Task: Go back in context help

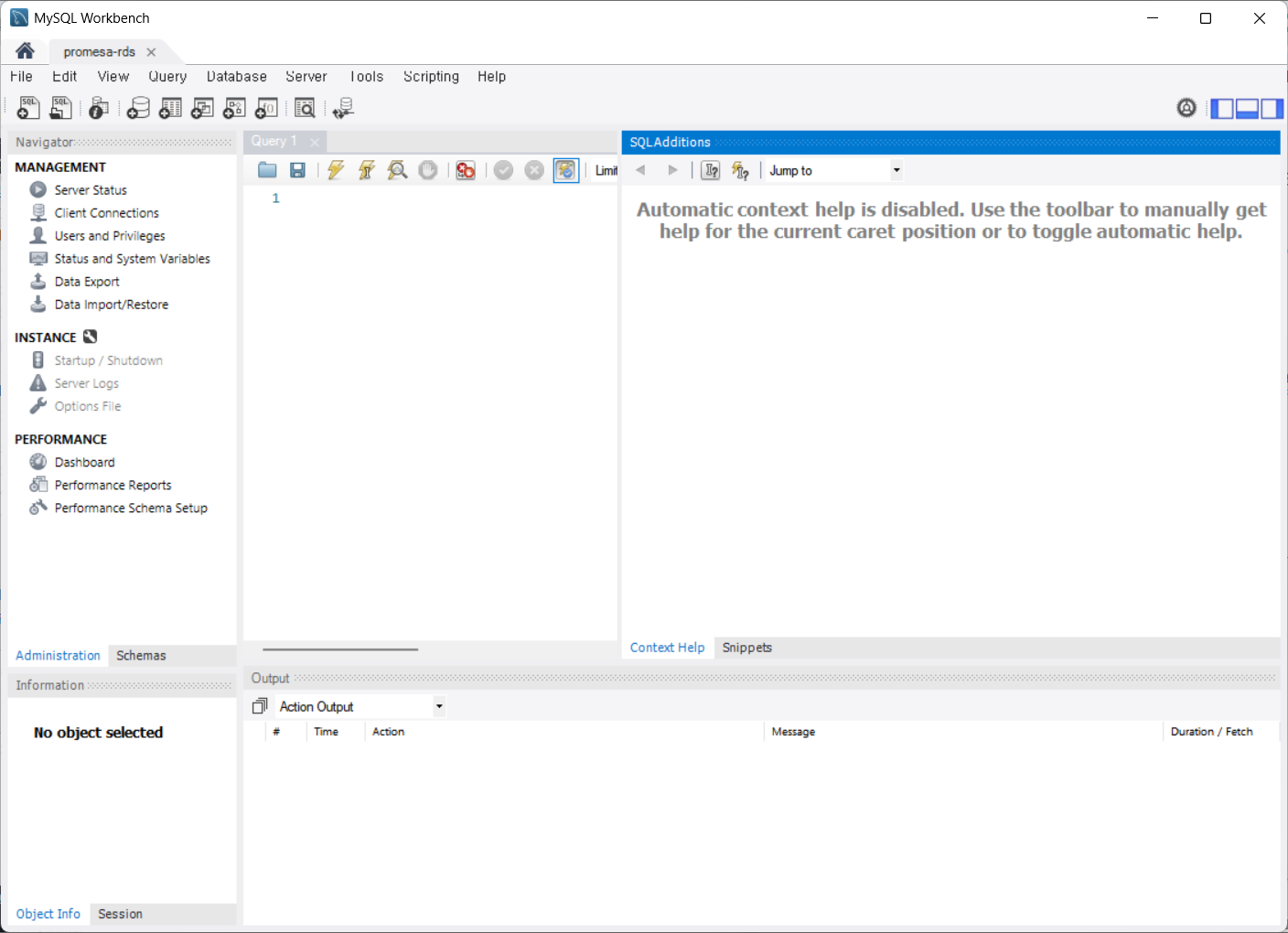Action: 640,170
